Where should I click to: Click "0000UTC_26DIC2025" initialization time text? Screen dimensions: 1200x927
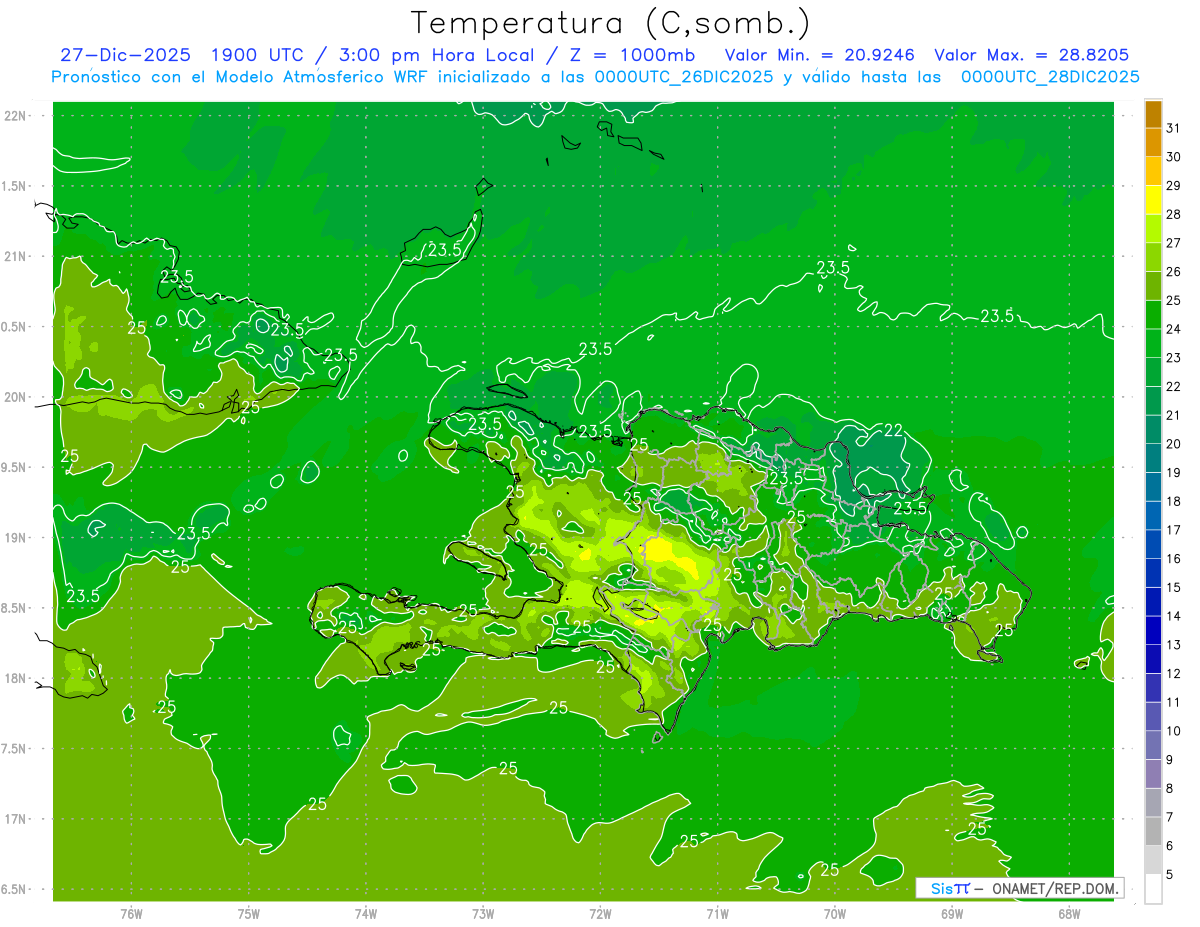tap(684, 77)
